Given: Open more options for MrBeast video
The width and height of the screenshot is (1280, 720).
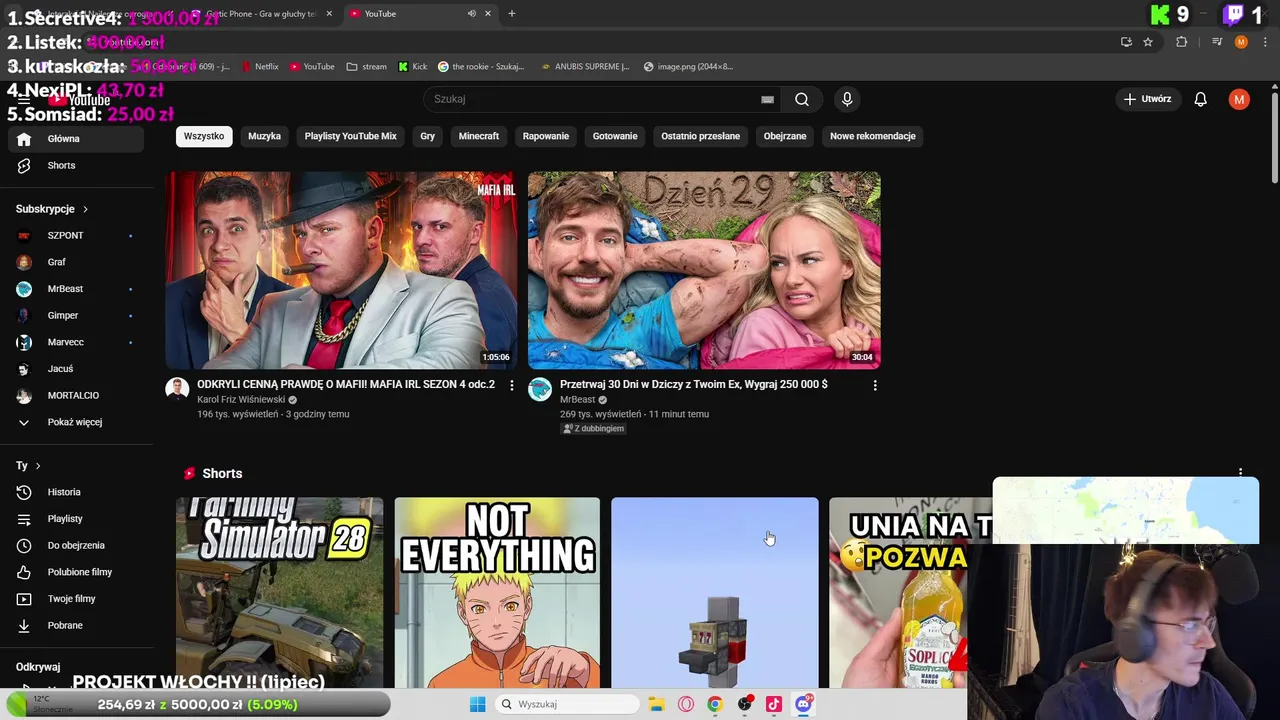Looking at the screenshot, I should click(x=875, y=385).
